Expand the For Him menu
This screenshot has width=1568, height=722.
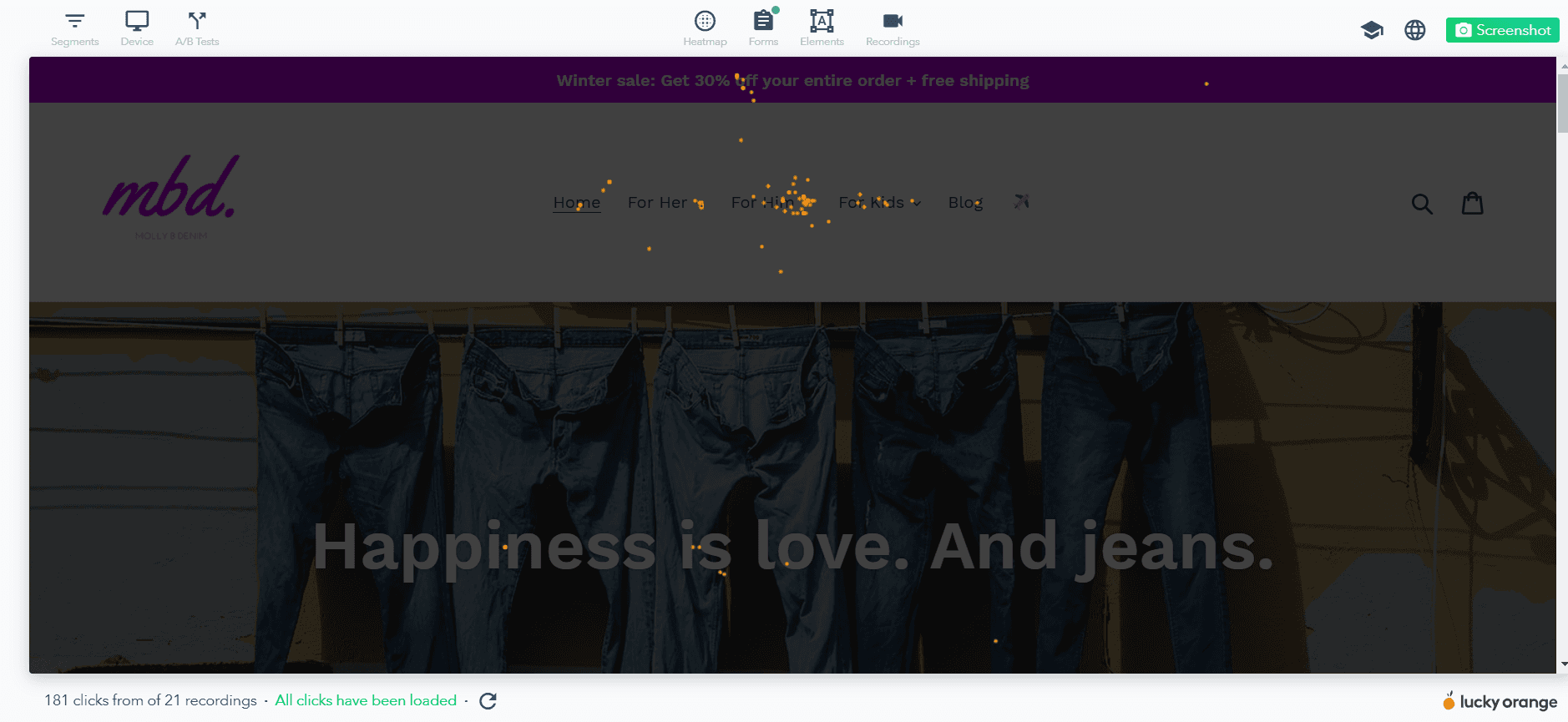pos(771,203)
